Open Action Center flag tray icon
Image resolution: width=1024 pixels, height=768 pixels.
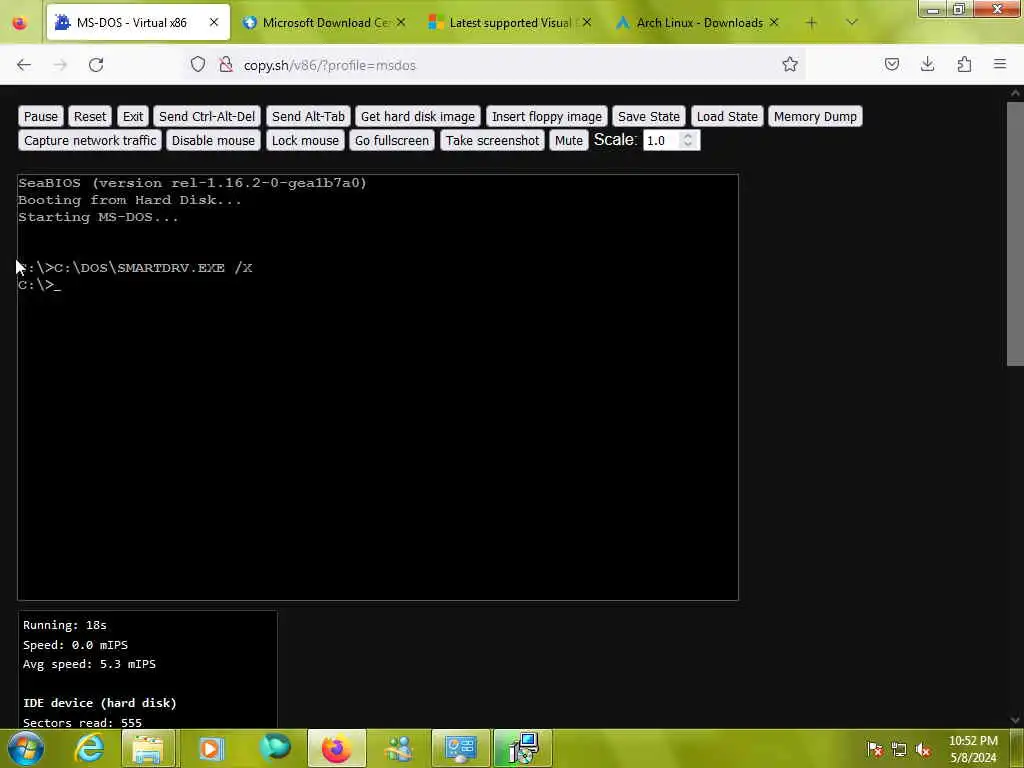[874, 749]
